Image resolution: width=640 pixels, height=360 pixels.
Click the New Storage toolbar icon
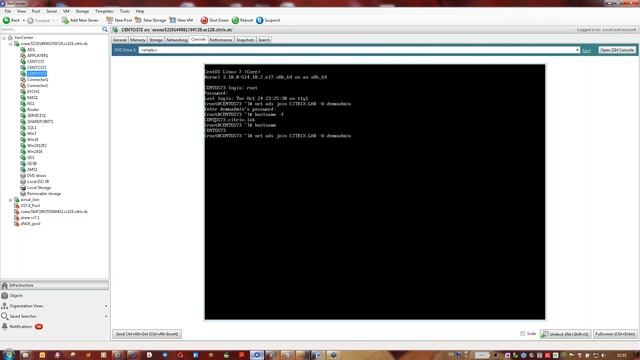pos(138,20)
